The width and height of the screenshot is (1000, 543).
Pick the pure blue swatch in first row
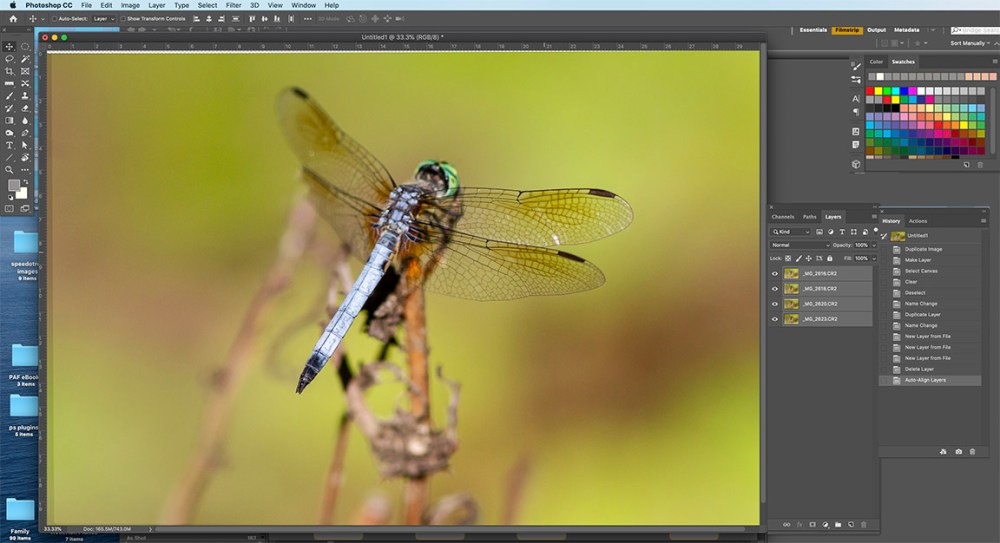tap(904, 91)
